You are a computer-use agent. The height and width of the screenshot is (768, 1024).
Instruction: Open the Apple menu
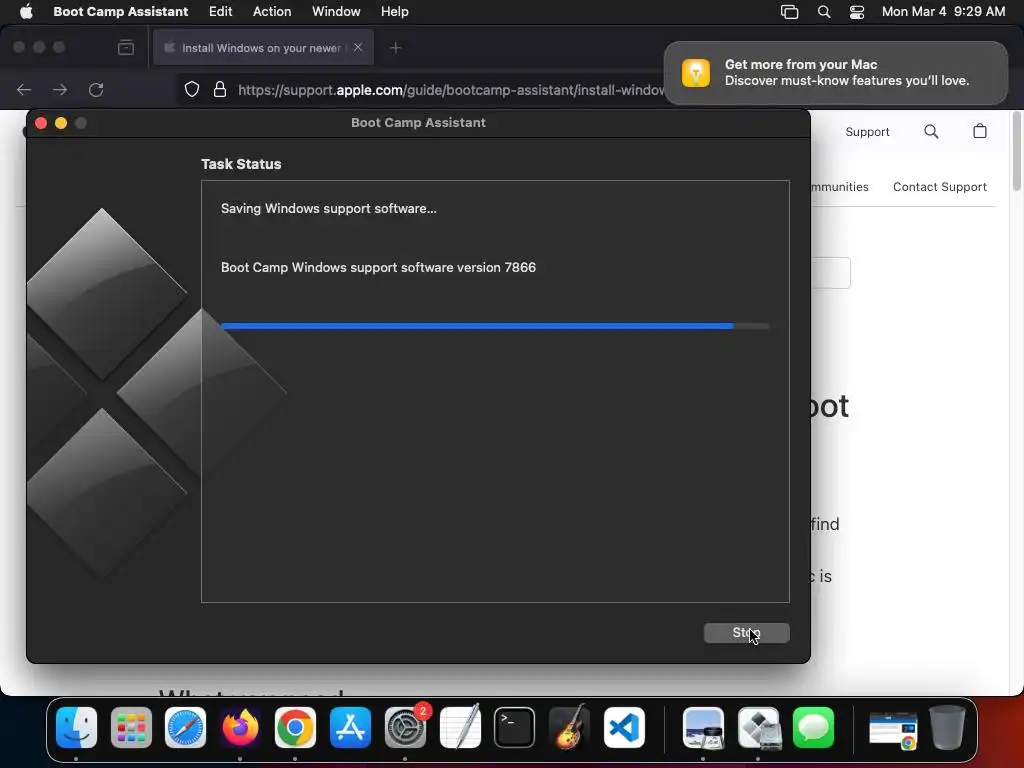pyautogui.click(x=26, y=12)
